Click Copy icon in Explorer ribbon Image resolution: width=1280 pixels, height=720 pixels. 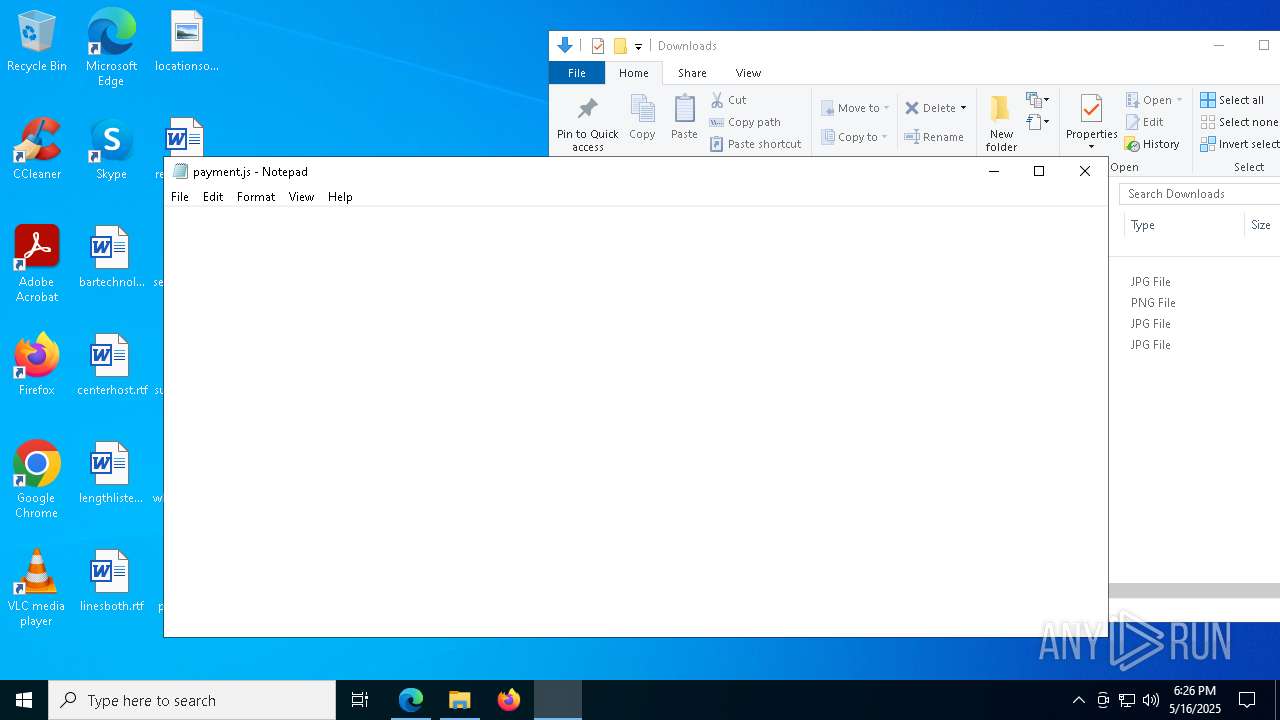point(642,117)
